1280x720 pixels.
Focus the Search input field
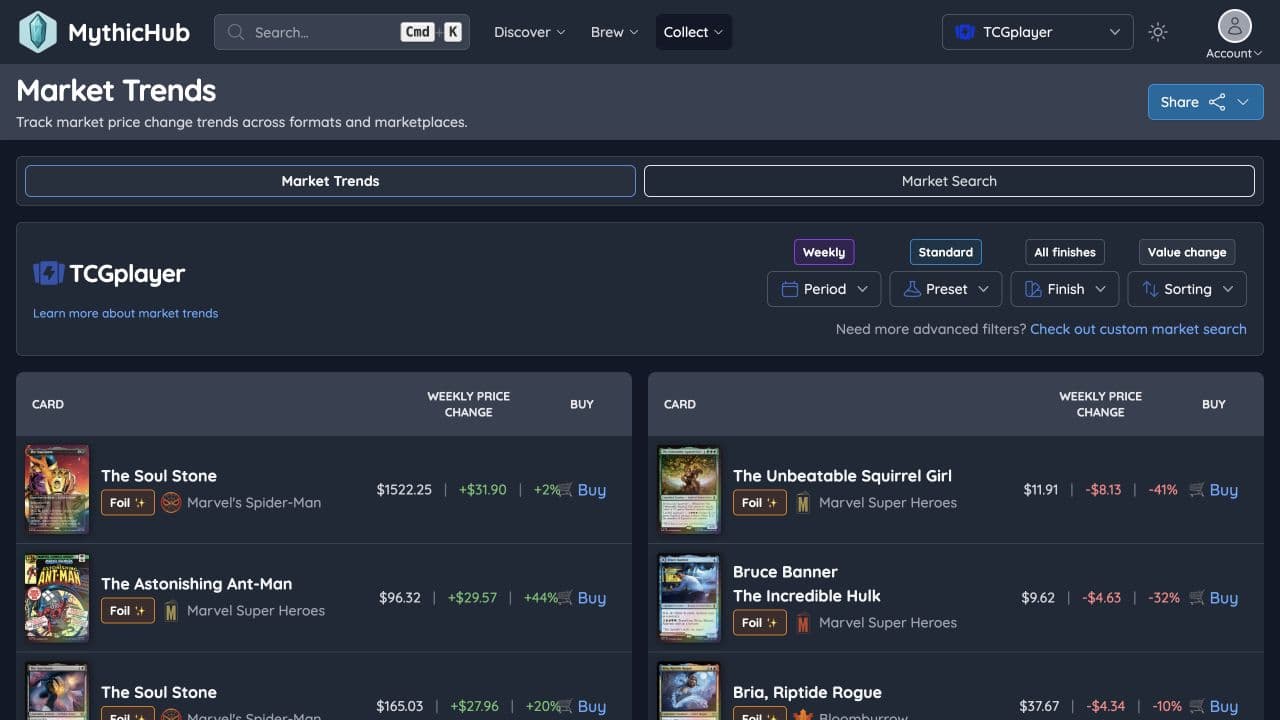tap(342, 32)
